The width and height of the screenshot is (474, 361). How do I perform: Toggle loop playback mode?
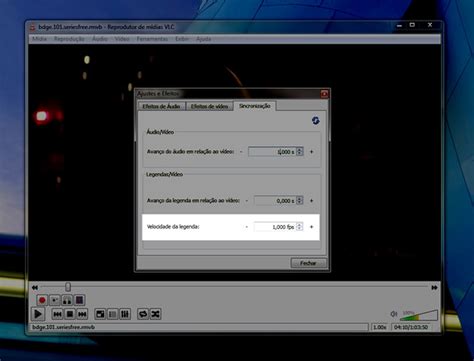point(143,314)
